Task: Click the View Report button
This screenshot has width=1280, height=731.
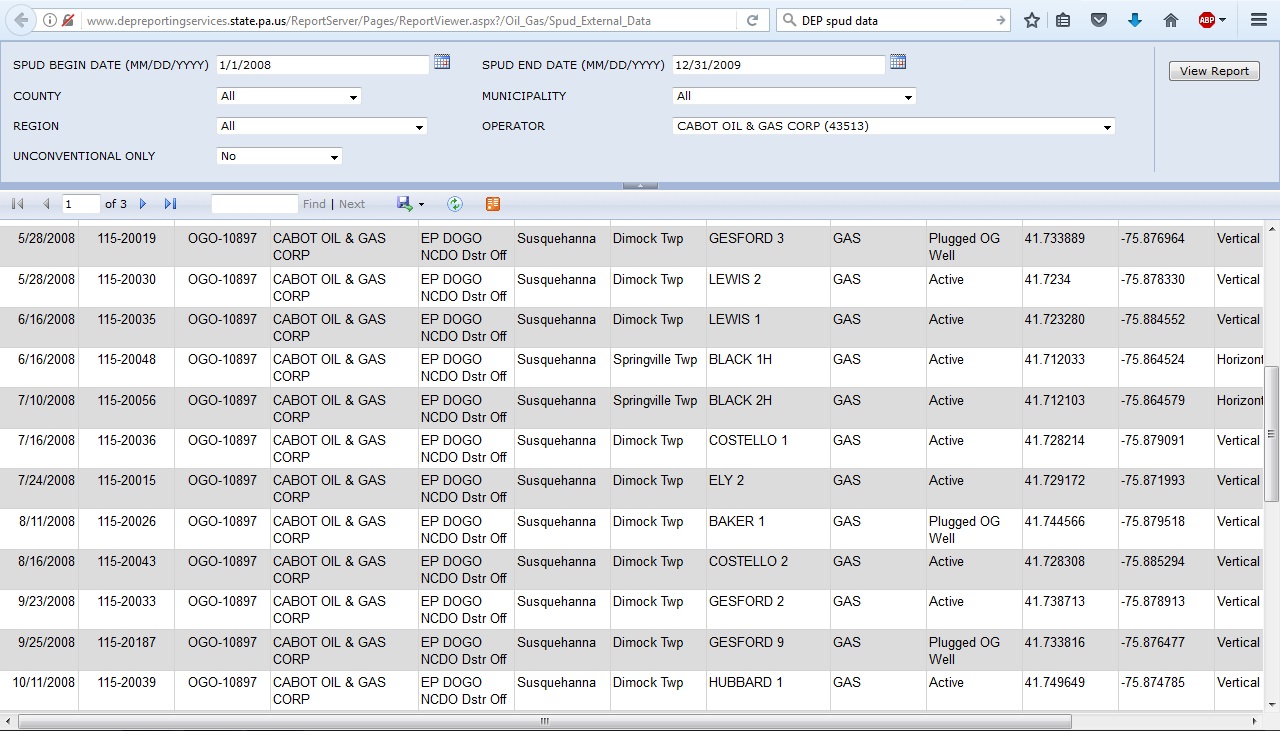Action: [1214, 71]
